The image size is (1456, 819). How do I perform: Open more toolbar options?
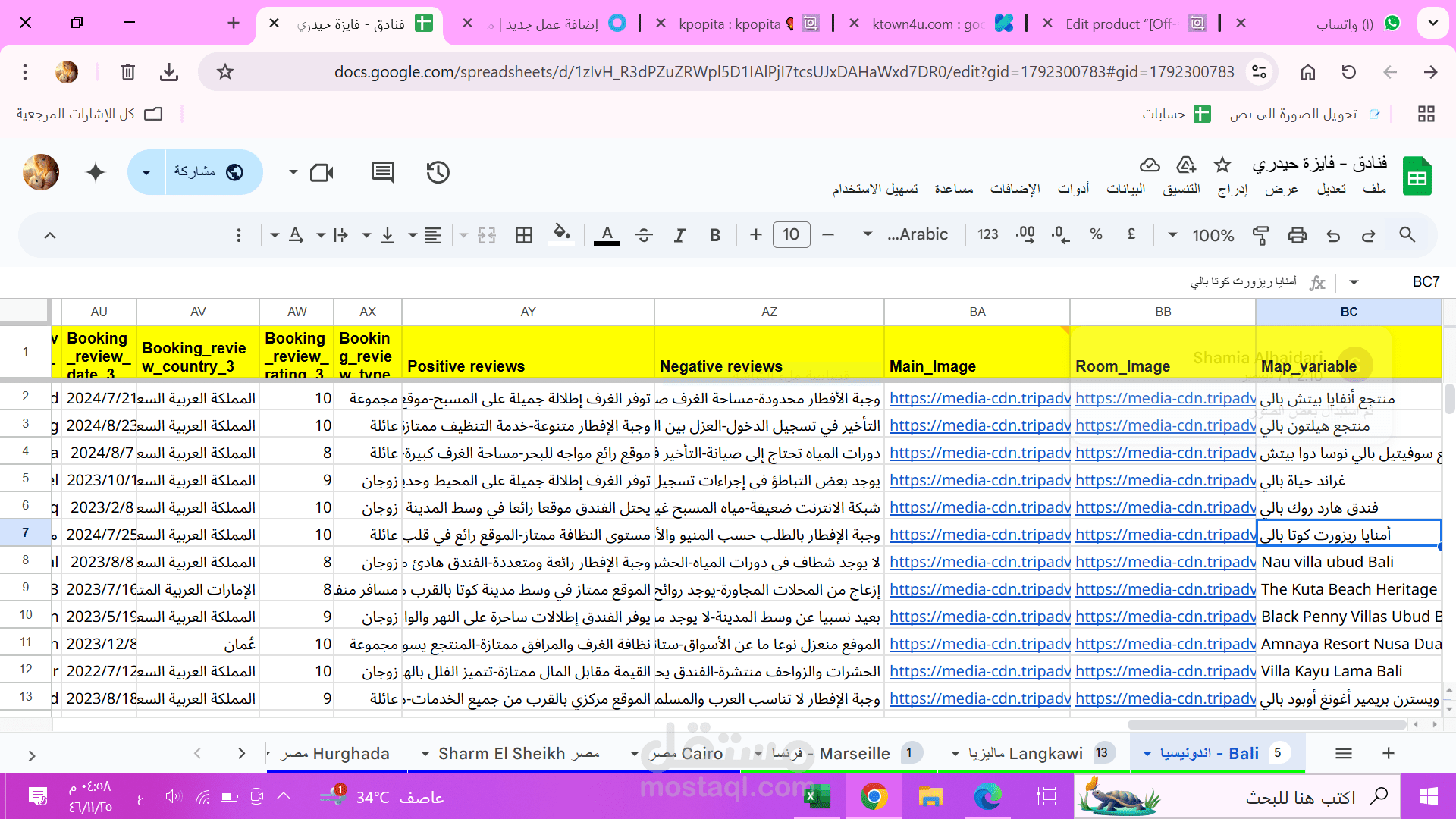click(239, 235)
